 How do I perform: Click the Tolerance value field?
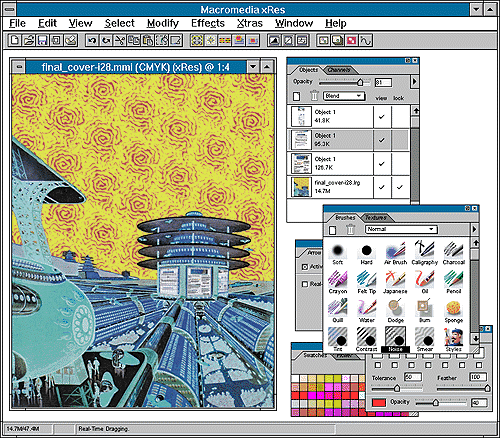tap(413, 377)
